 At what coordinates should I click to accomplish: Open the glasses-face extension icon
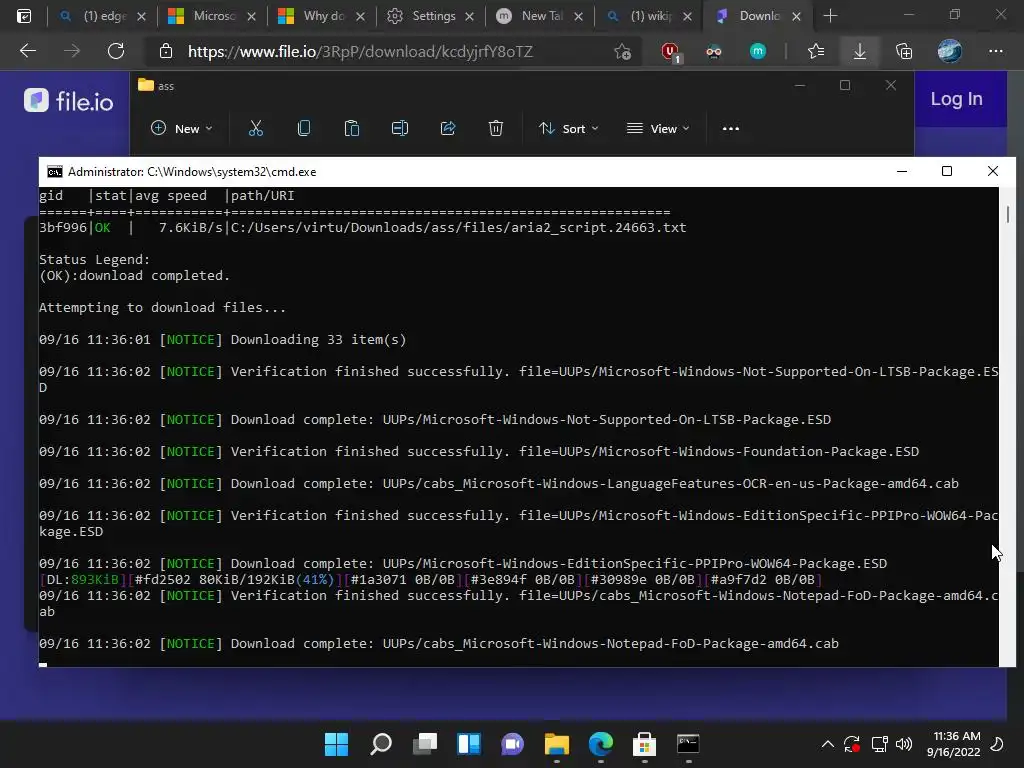click(714, 52)
